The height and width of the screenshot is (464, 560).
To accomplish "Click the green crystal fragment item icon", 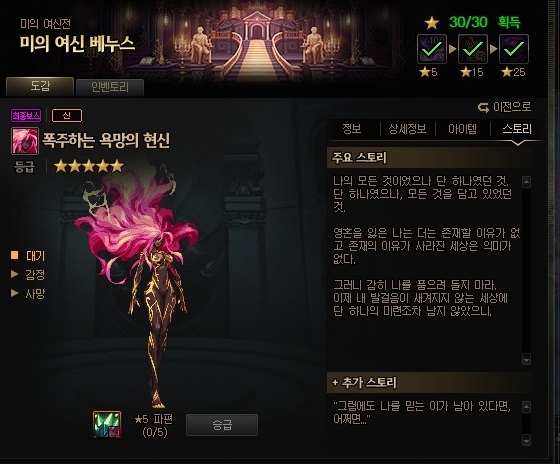I will [x=107, y=424].
